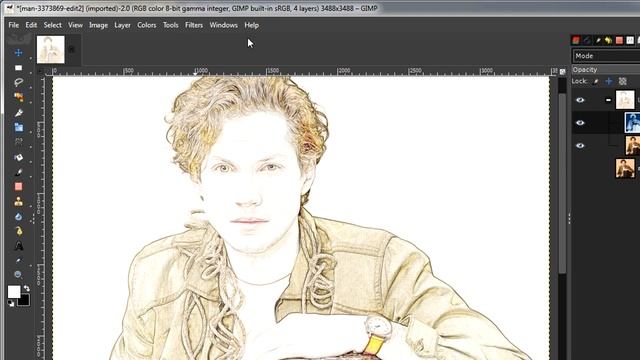Open the Select menu

pyautogui.click(x=53, y=25)
